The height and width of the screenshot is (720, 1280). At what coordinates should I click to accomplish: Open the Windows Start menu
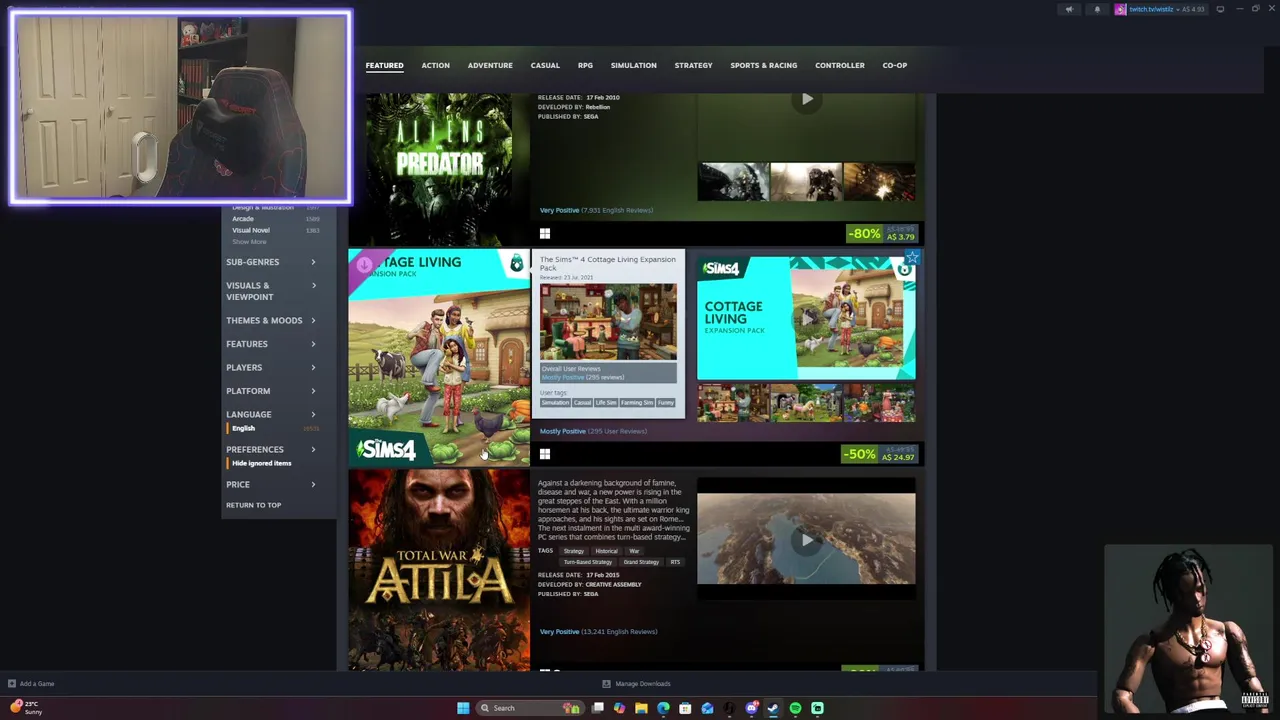(463, 708)
